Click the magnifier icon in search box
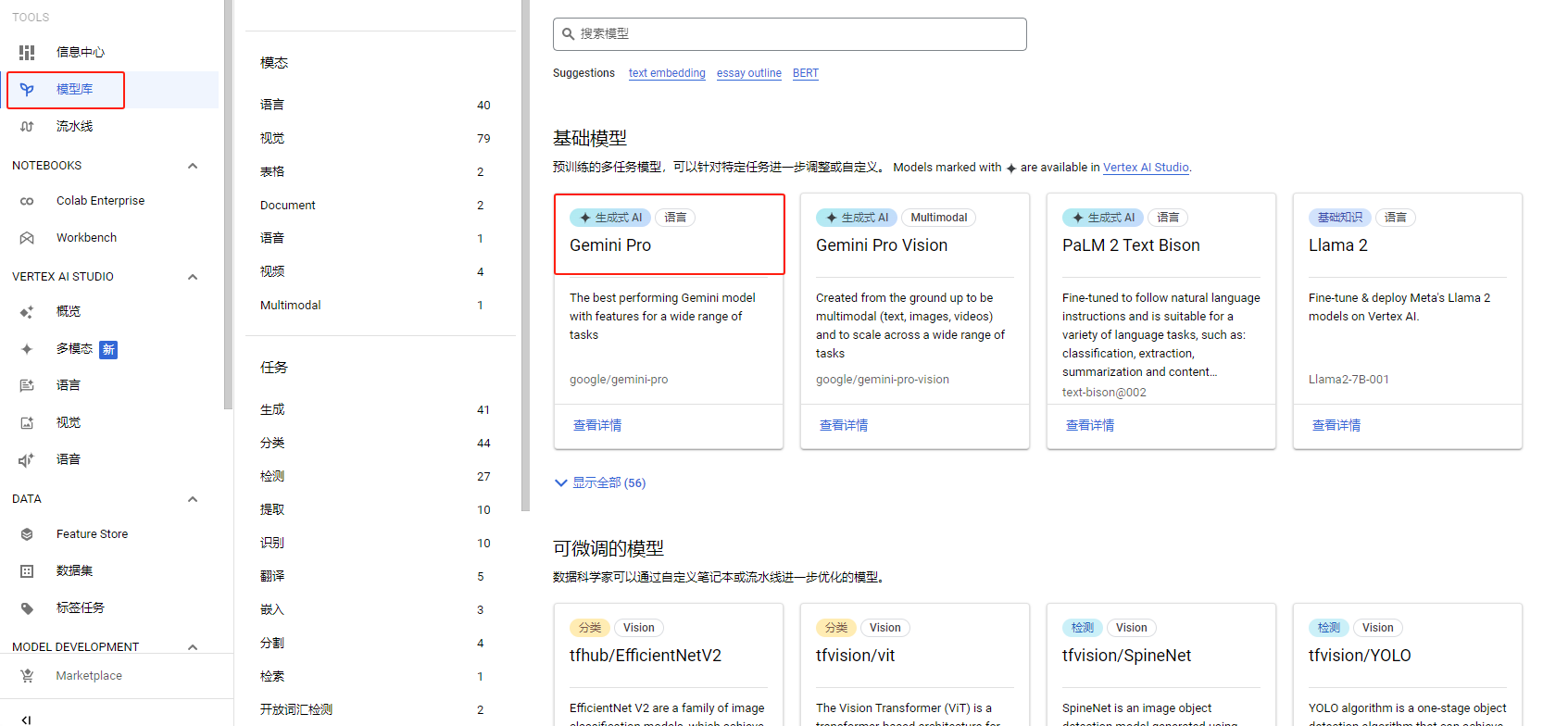The height and width of the screenshot is (726, 1568). (569, 34)
